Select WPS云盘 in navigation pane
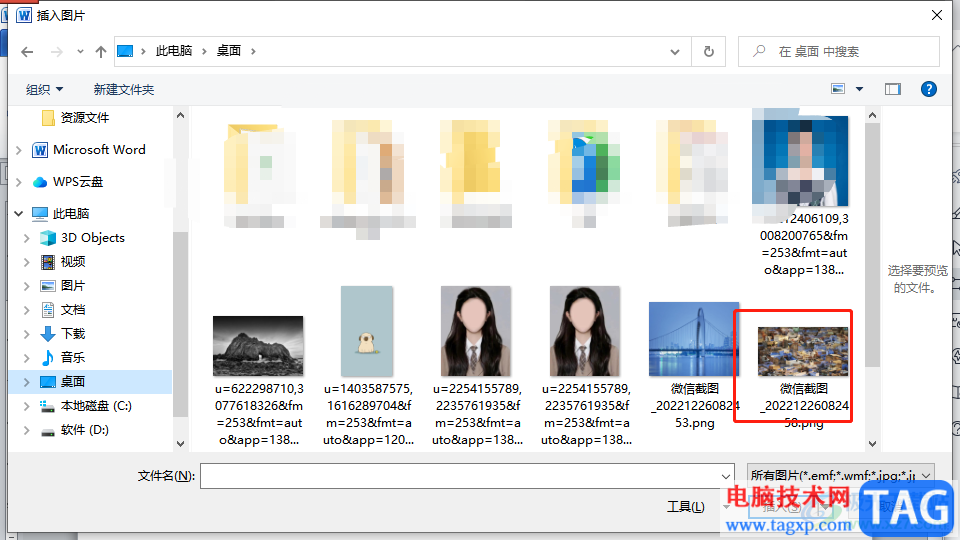Viewport: 960px width, 540px height. point(78,182)
